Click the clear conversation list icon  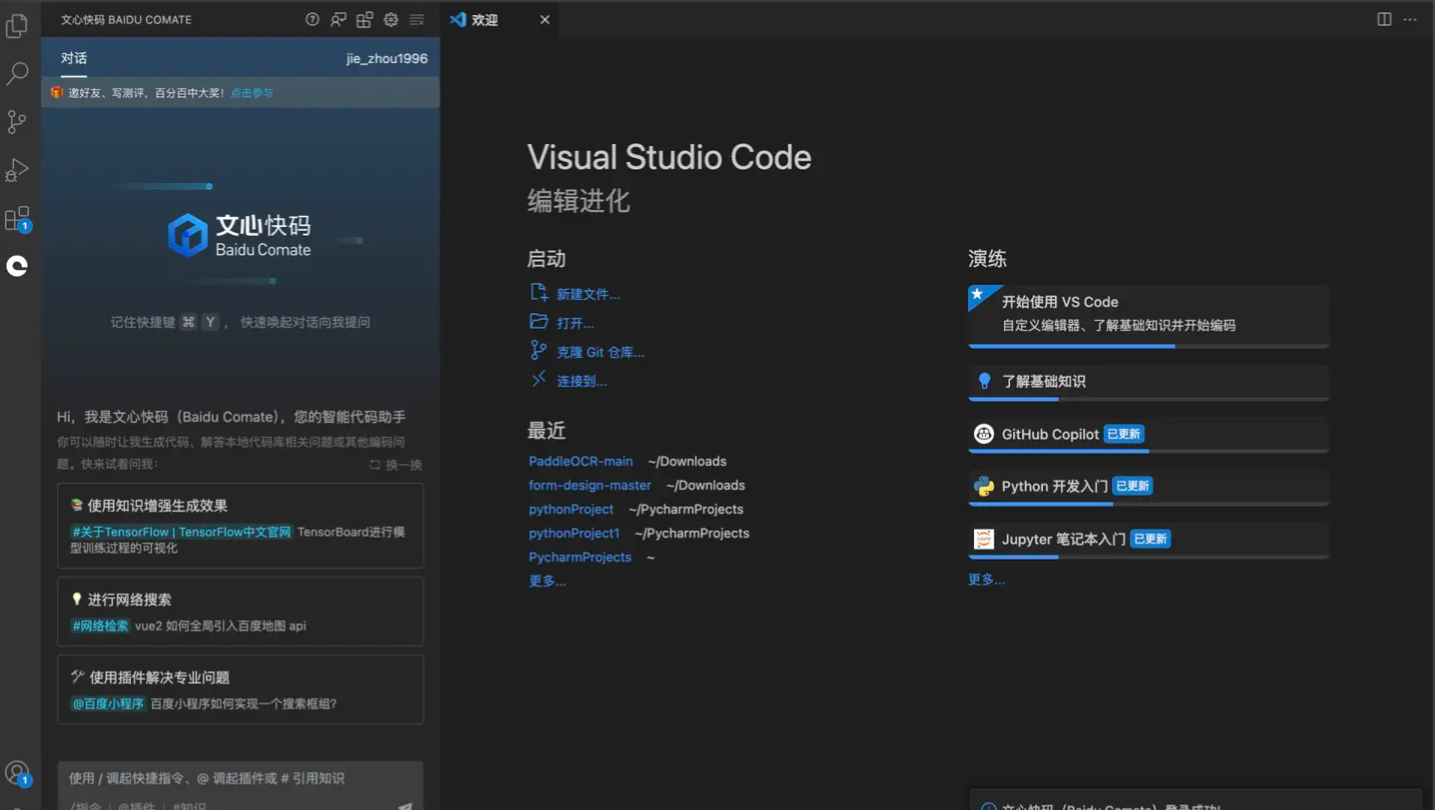tap(417, 19)
